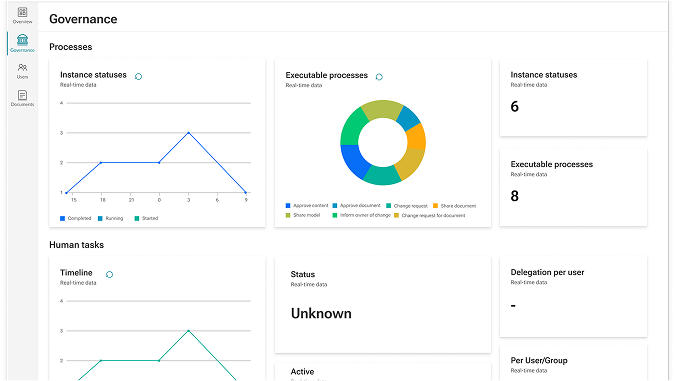Click the Approve content legend swatch

[288, 205]
